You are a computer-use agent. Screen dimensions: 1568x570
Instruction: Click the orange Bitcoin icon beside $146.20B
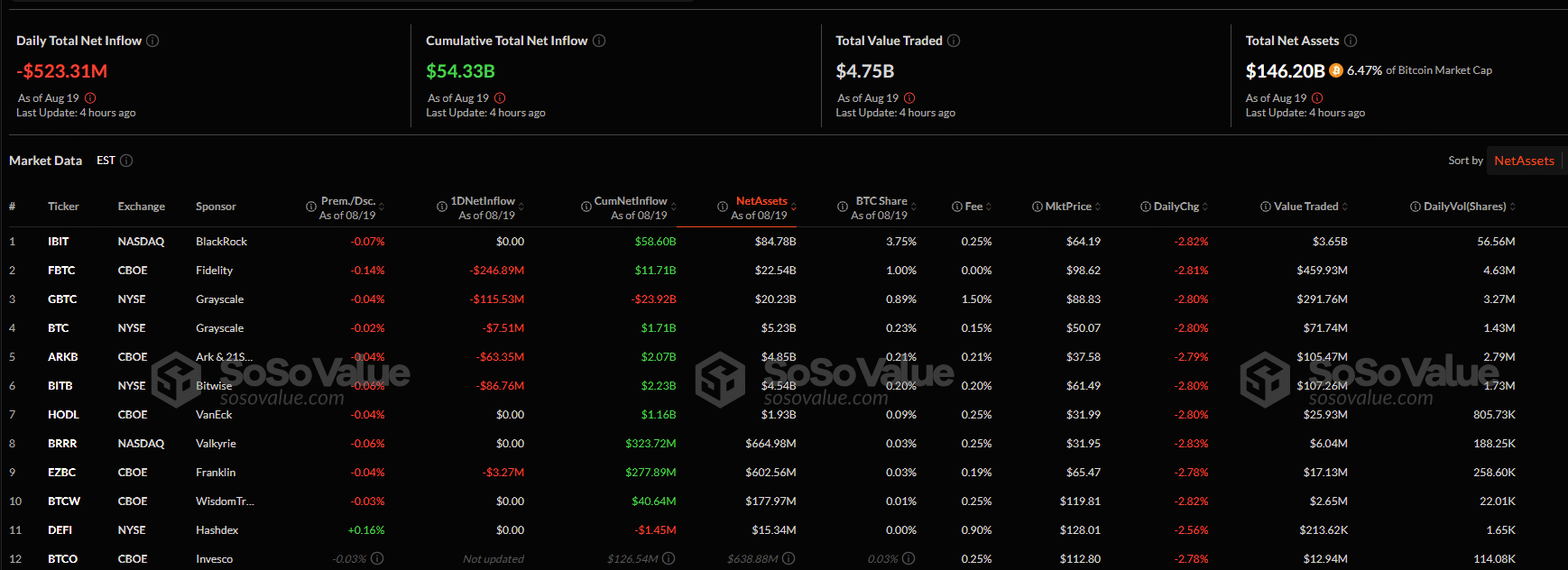1336,70
